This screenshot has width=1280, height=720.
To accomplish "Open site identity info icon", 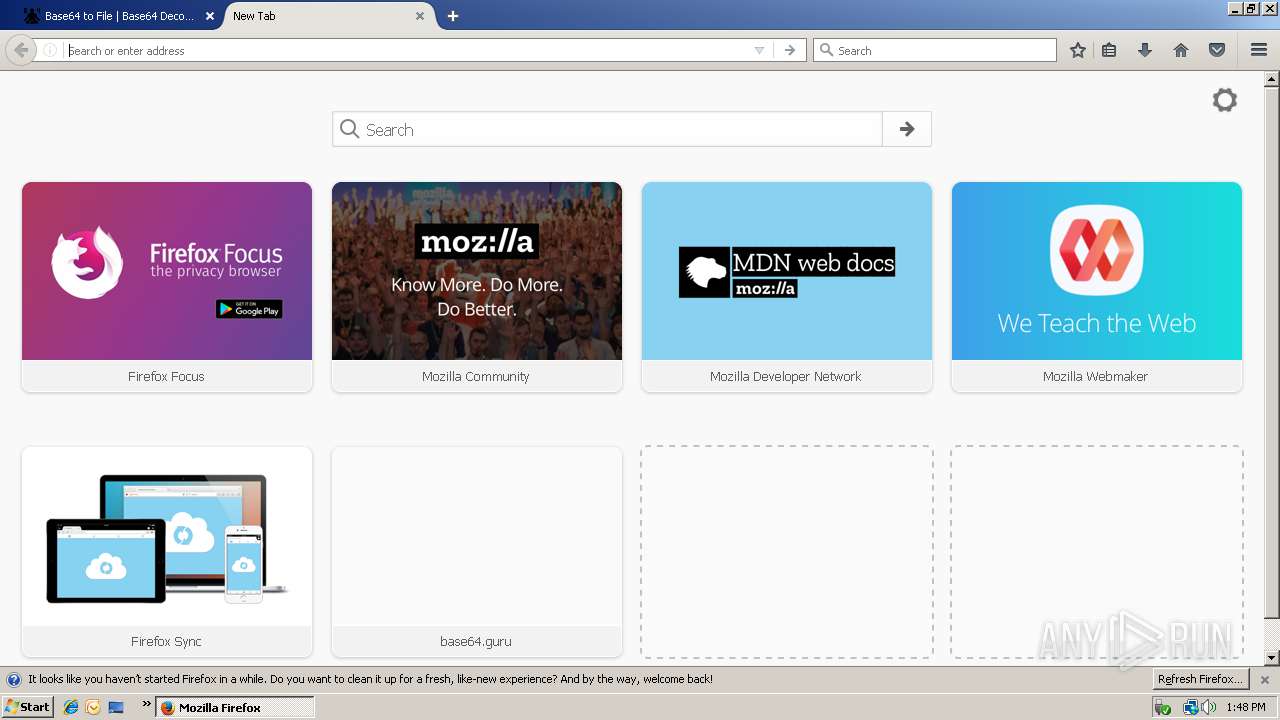I will point(50,50).
